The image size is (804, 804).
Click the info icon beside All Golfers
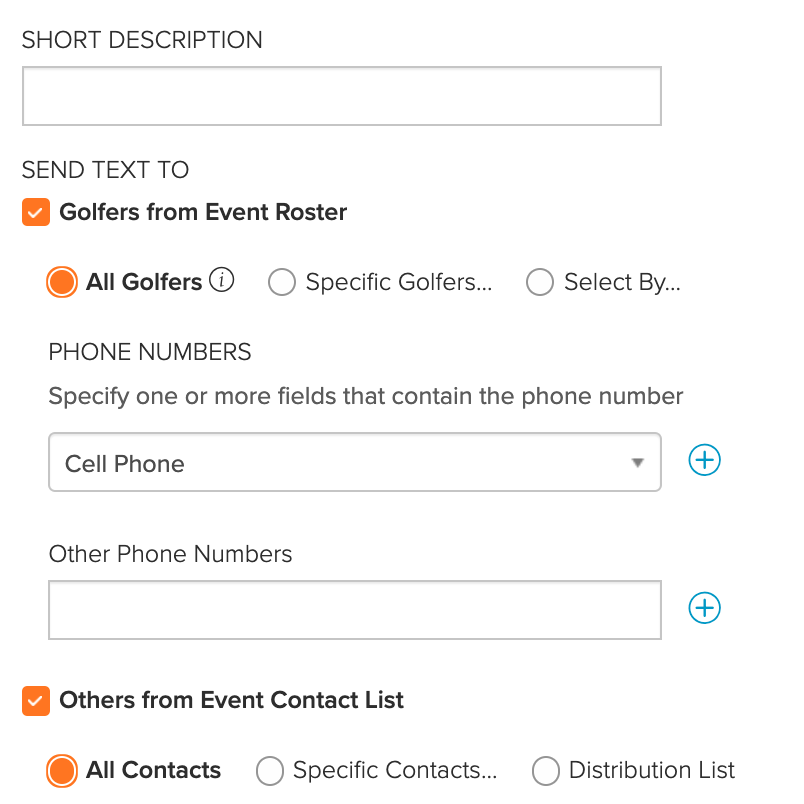coord(222,280)
